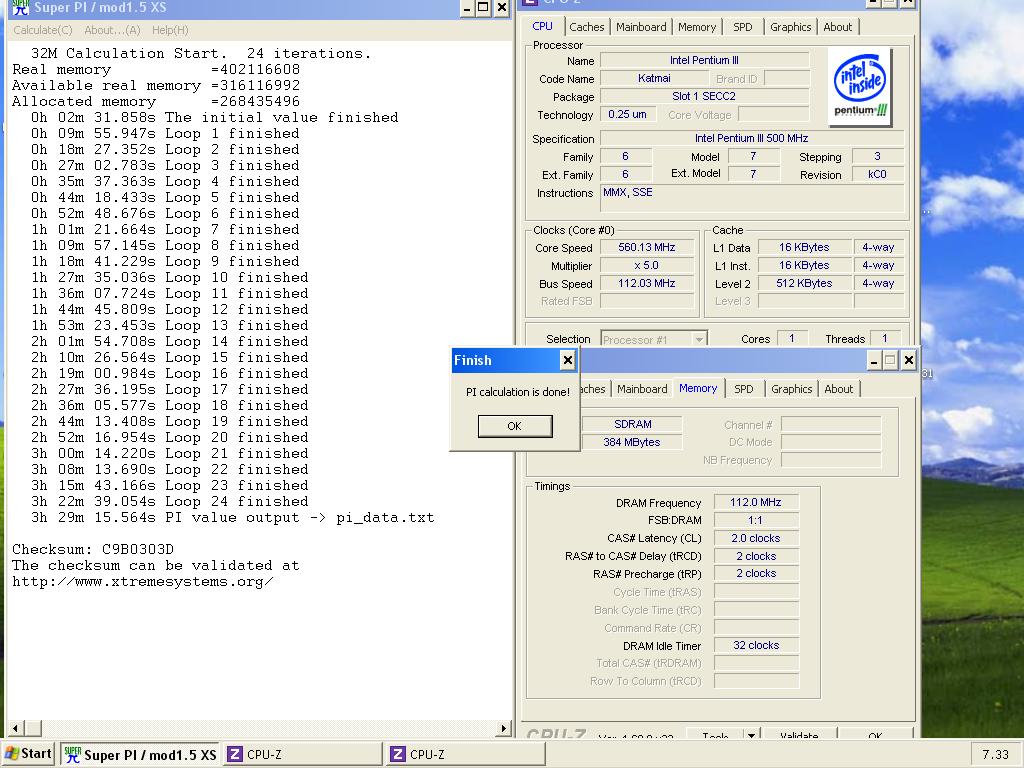The image size is (1024, 768).
Task: Open About tab in upper CPU-Z window
Action: pyautogui.click(x=837, y=27)
